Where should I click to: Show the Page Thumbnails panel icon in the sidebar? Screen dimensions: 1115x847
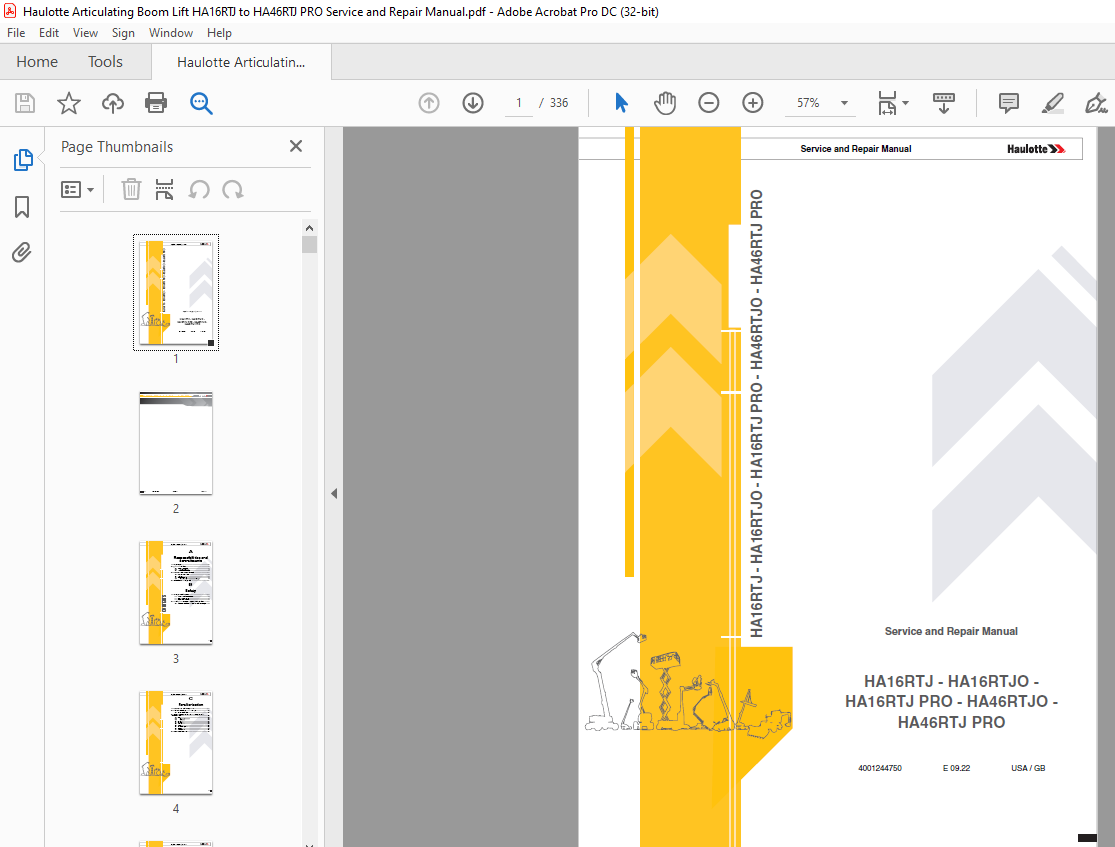pyautogui.click(x=23, y=160)
